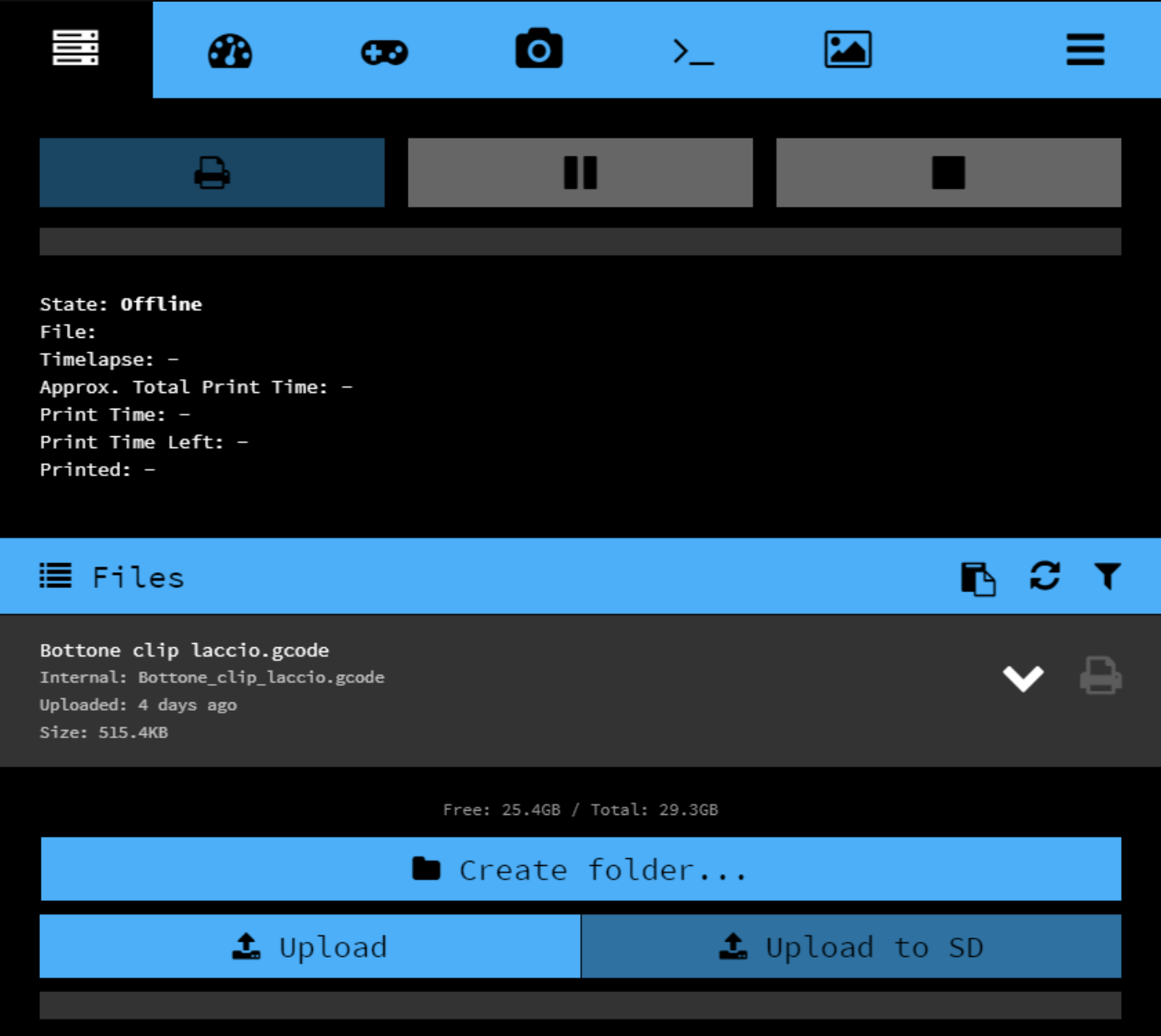Click the upload progress bar
The width and height of the screenshot is (1161, 1036).
tap(580, 1005)
